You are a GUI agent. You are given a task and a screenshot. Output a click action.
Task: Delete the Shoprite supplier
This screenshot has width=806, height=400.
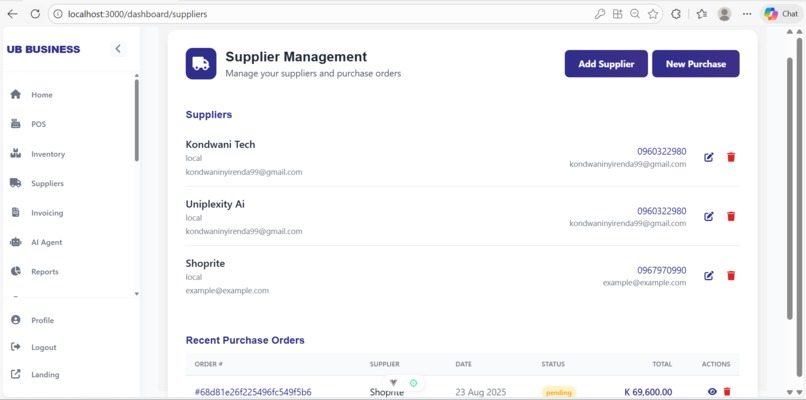pyautogui.click(x=731, y=276)
